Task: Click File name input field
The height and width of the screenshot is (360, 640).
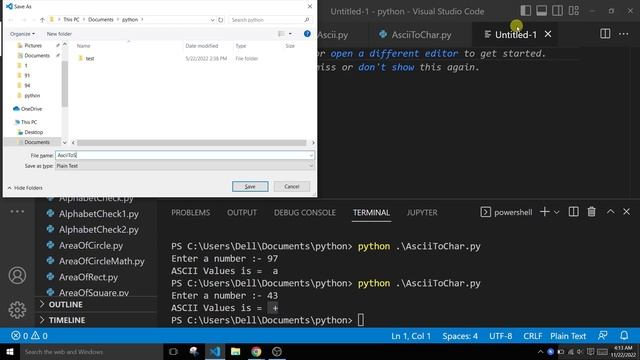Action: pyautogui.click(x=184, y=155)
